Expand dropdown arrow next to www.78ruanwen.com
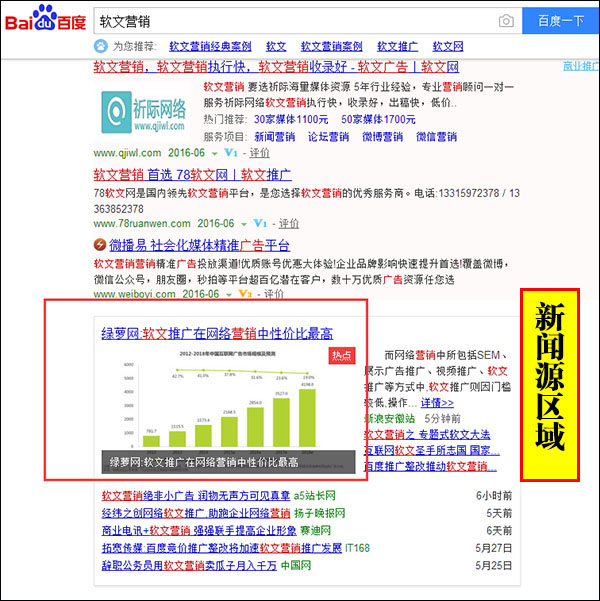Image resolution: width=600 pixels, height=601 pixels. tap(244, 224)
